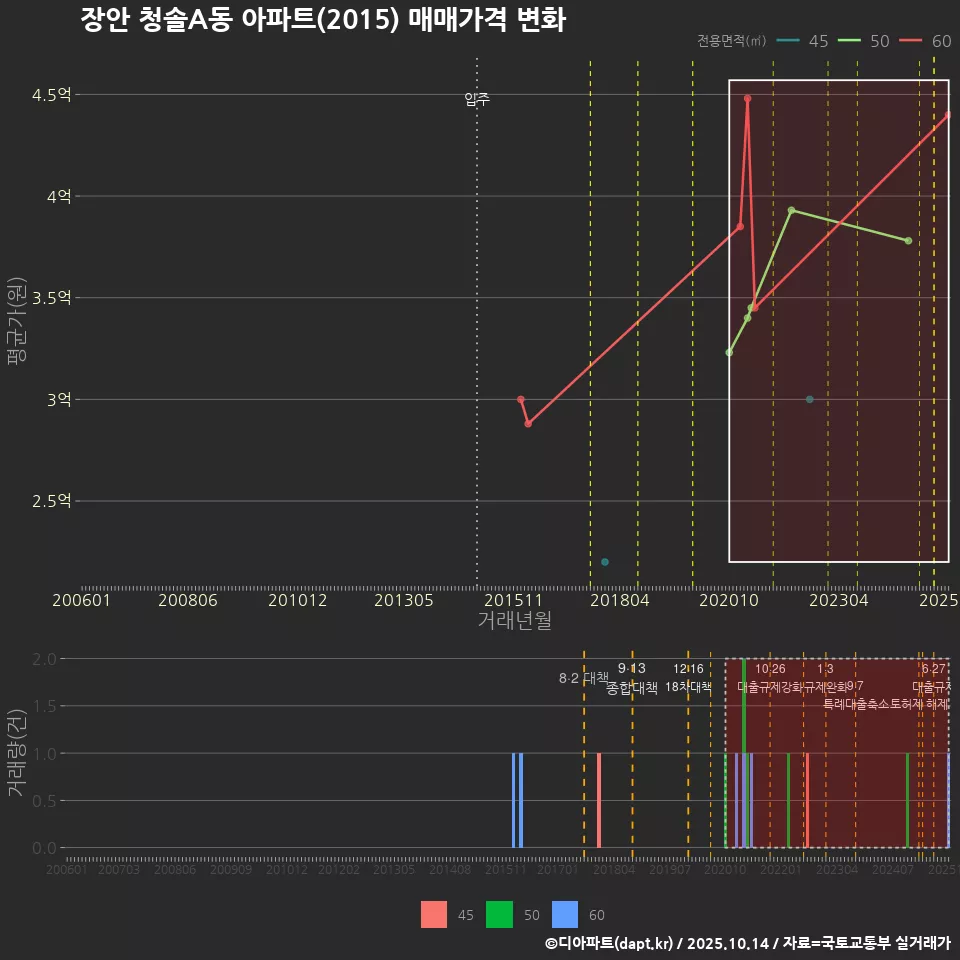Click the teal 45 dot near 3억
The height and width of the screenshot is (960, 960).
coord(808,398)
